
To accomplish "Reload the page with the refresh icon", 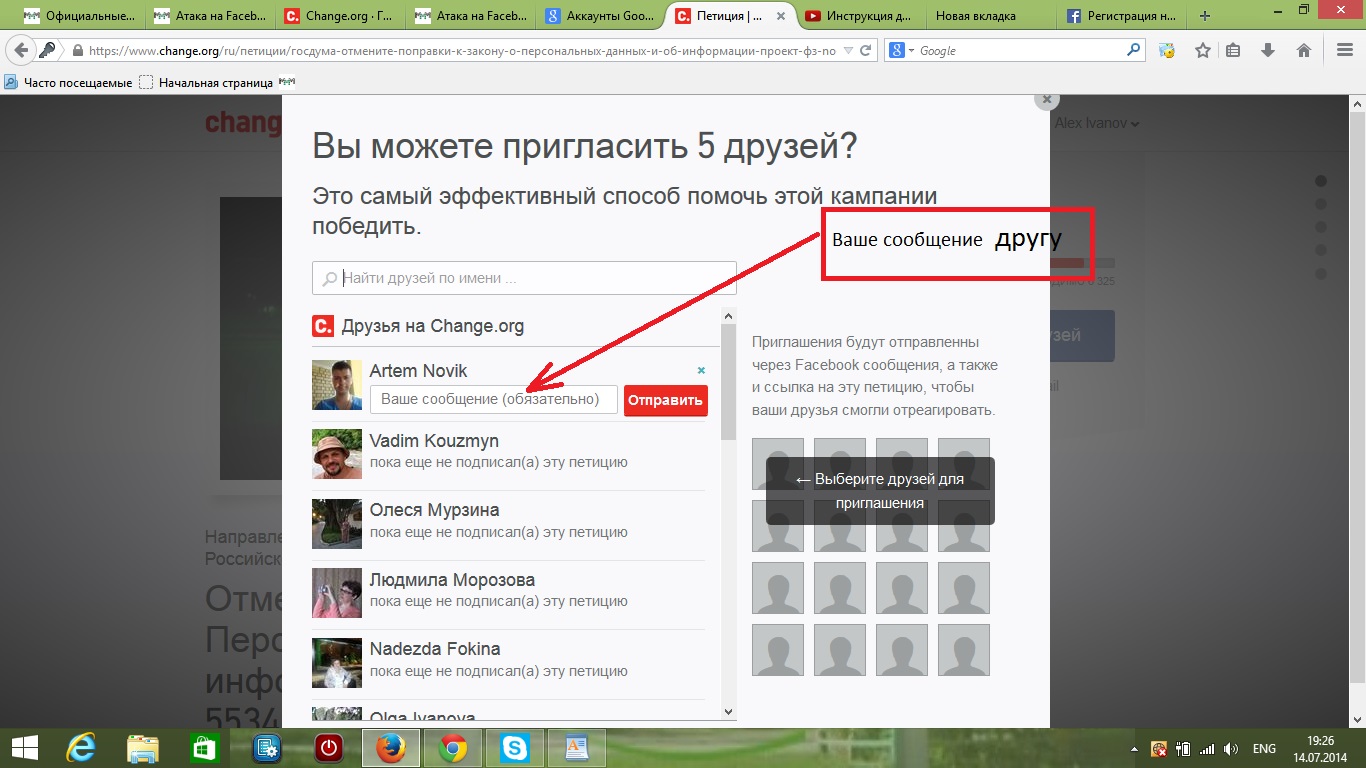I will 866,50.
